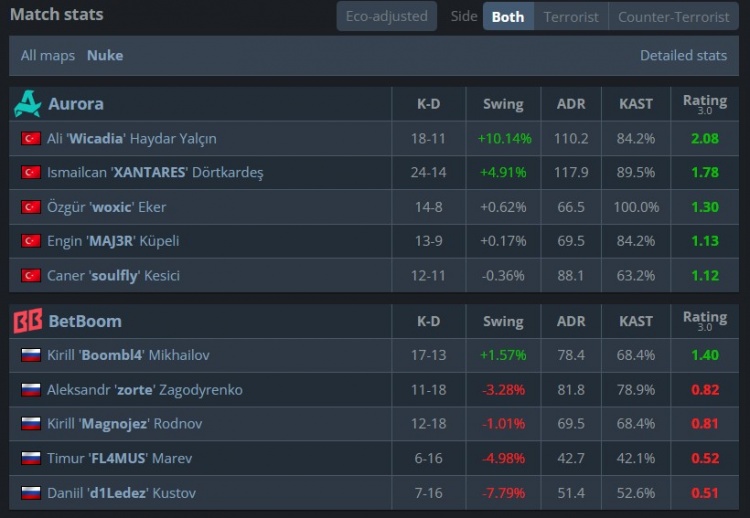Open the Detailed stats link

point(684,55)
